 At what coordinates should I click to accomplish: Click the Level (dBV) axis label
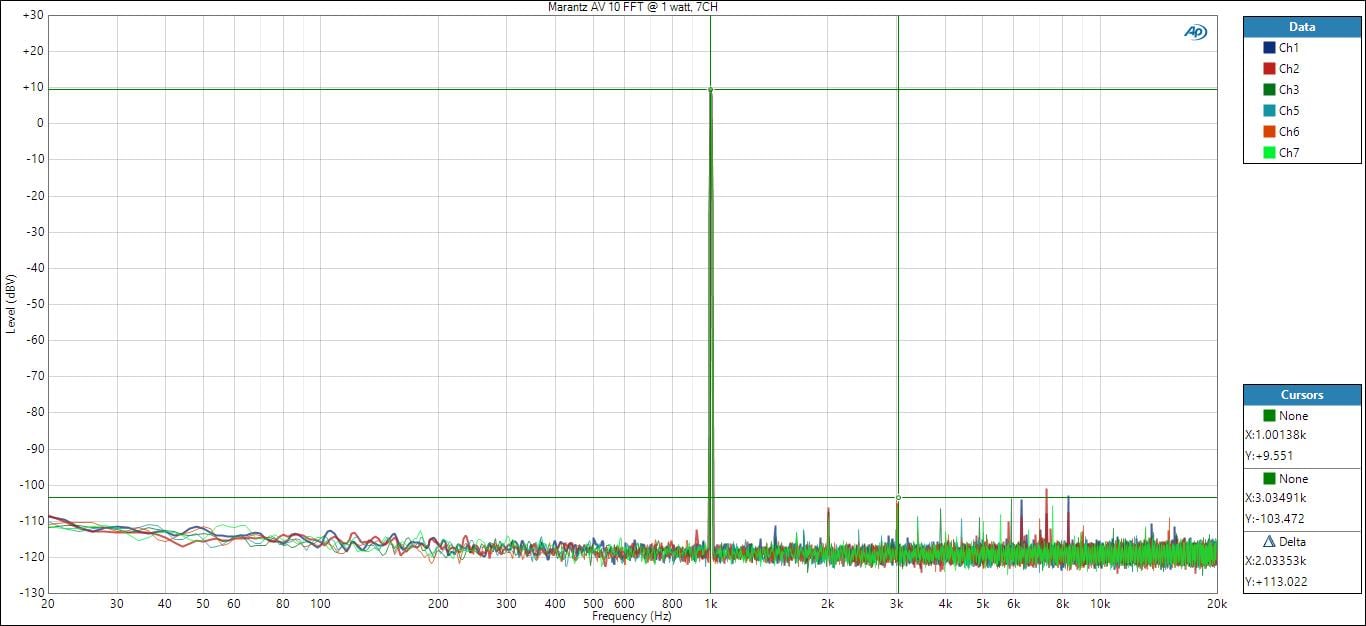(x=11, y=303)
